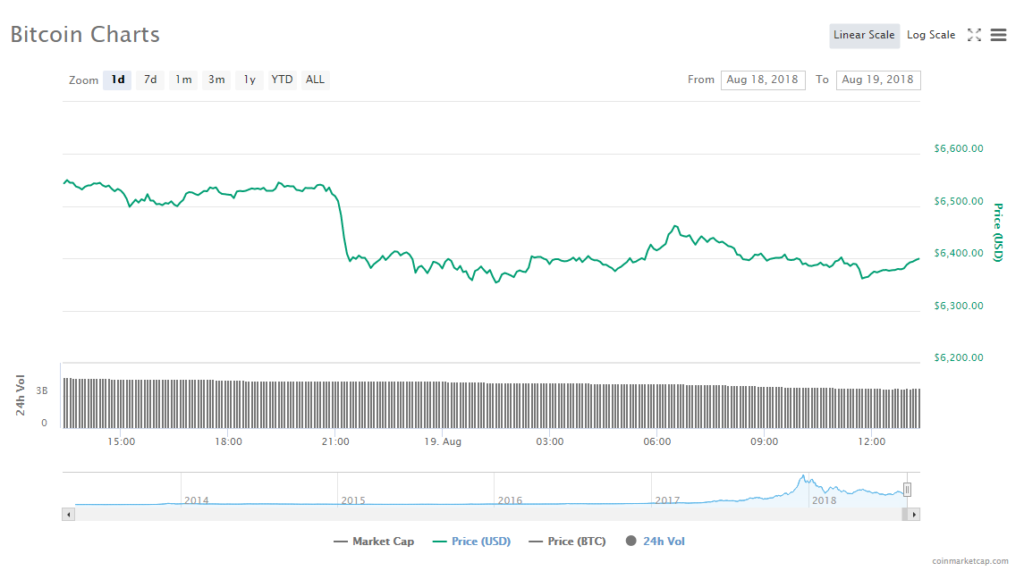This screenshot has height=571, width=1024.
Task: Open the chart hamburger menu
Action: click(998, 35)
